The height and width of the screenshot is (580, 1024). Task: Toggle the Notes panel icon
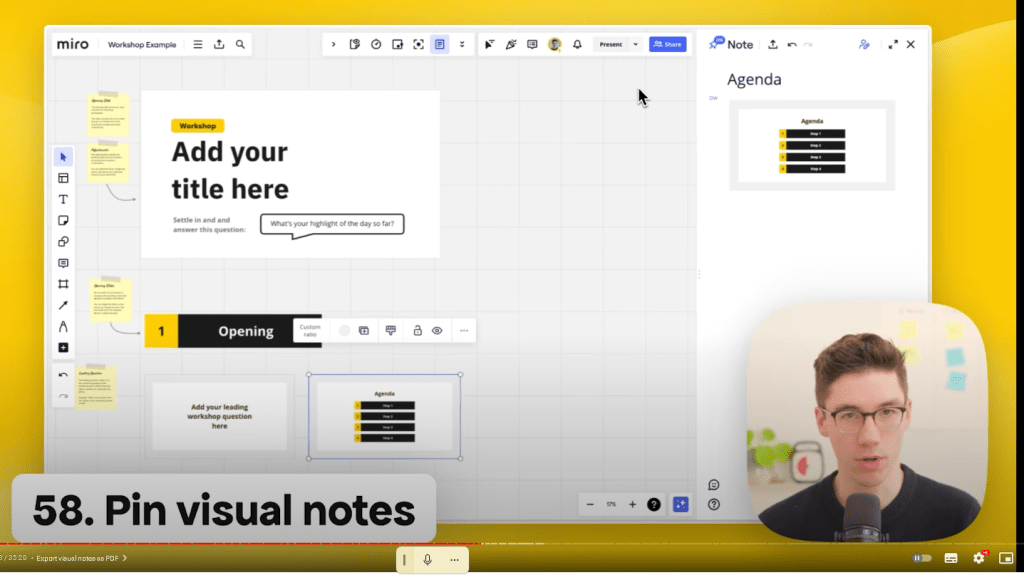(440, 44)
